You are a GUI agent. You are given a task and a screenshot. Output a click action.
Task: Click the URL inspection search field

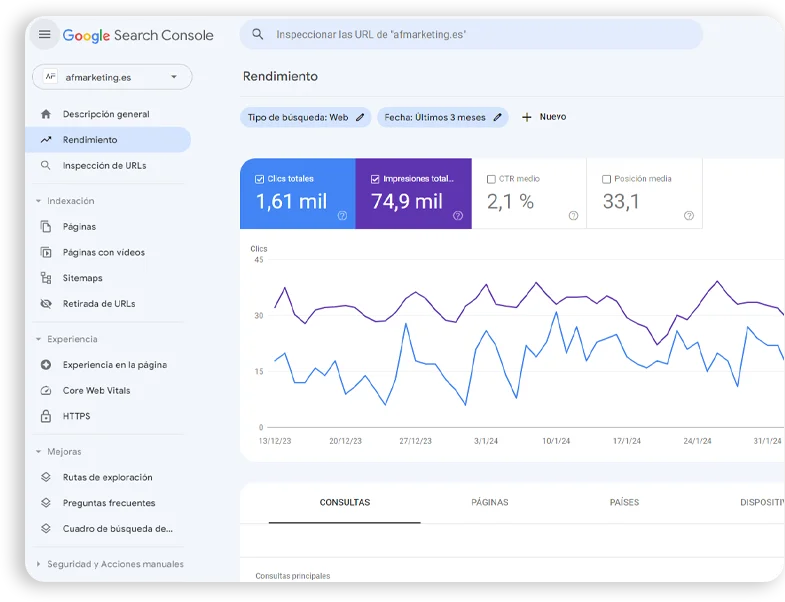click(x=471, y=34)
